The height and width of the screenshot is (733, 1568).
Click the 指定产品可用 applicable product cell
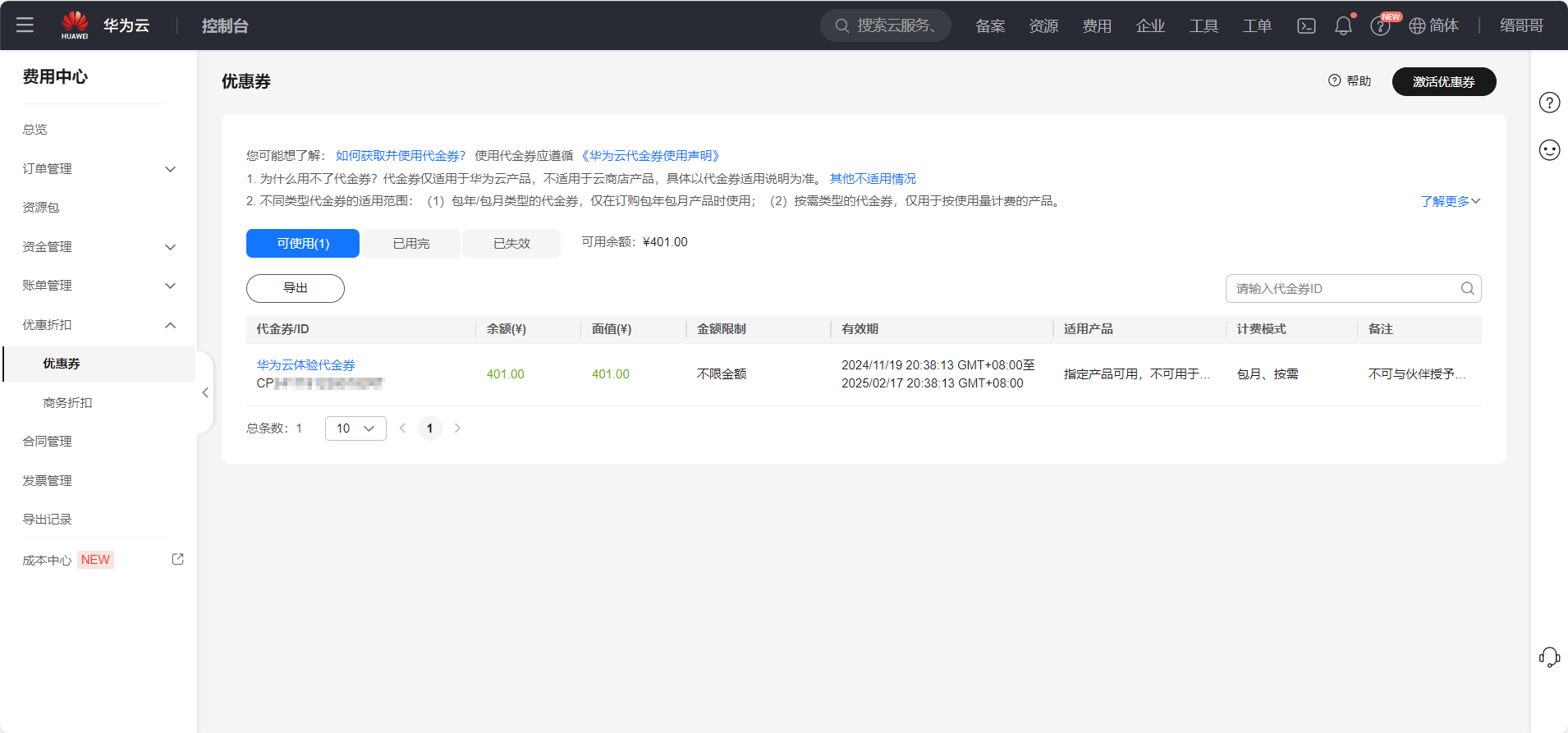1137,373
